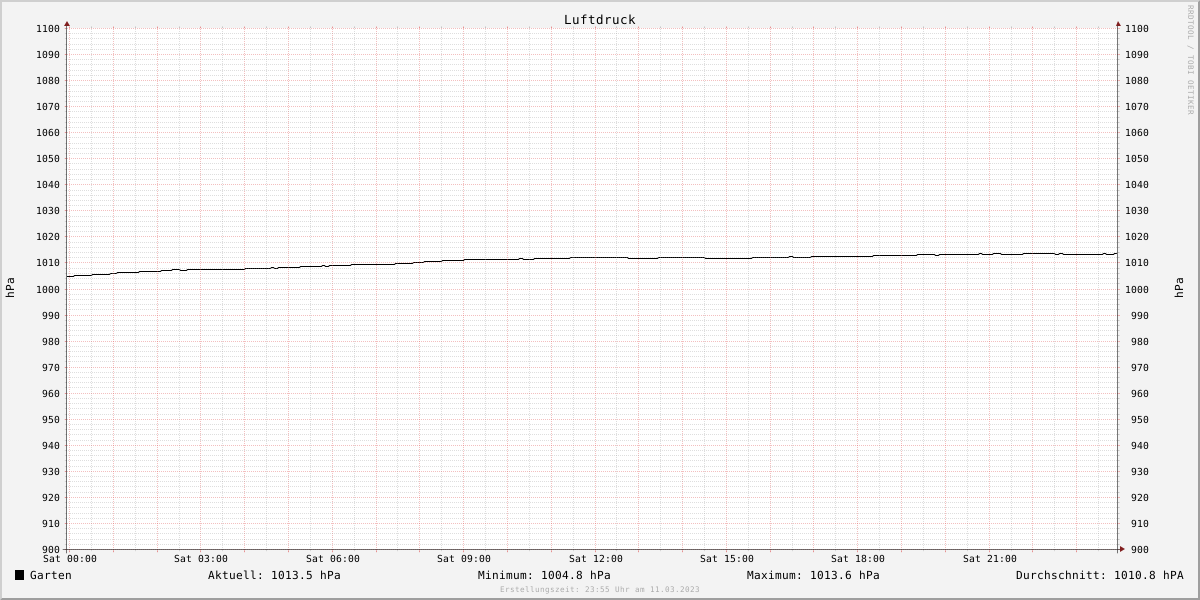
Task: Click the 1050 label on left axis
Action: 47,159
